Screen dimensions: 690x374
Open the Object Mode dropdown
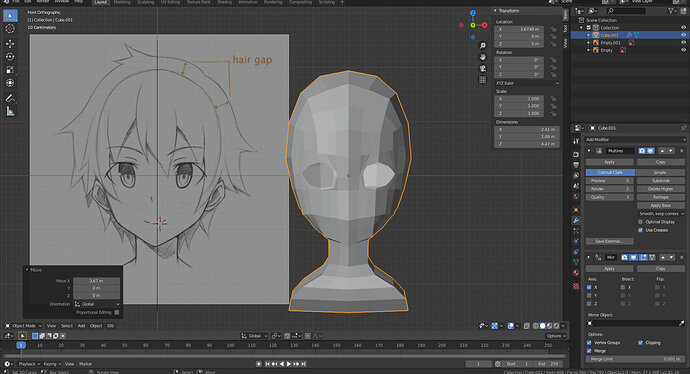(23, 326)
